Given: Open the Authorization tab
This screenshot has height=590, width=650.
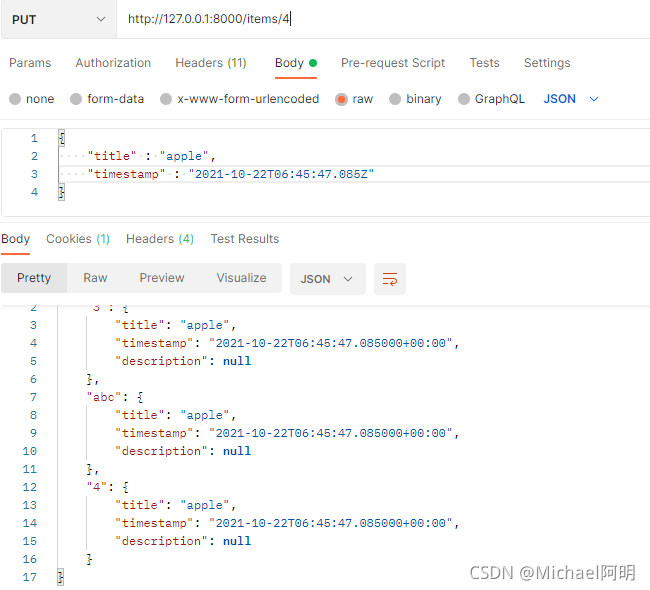Looking at the screenshot, I should tap(113, 63).
